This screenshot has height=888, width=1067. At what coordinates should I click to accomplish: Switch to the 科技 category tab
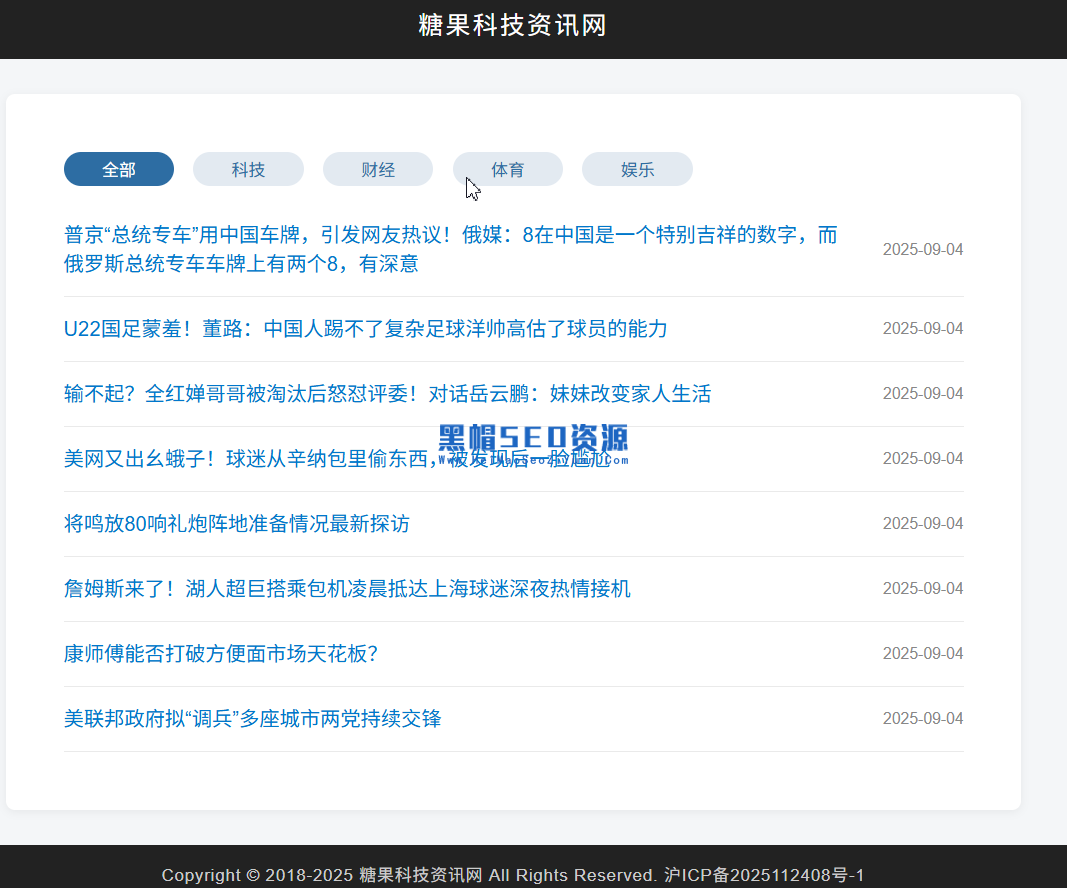248,169
